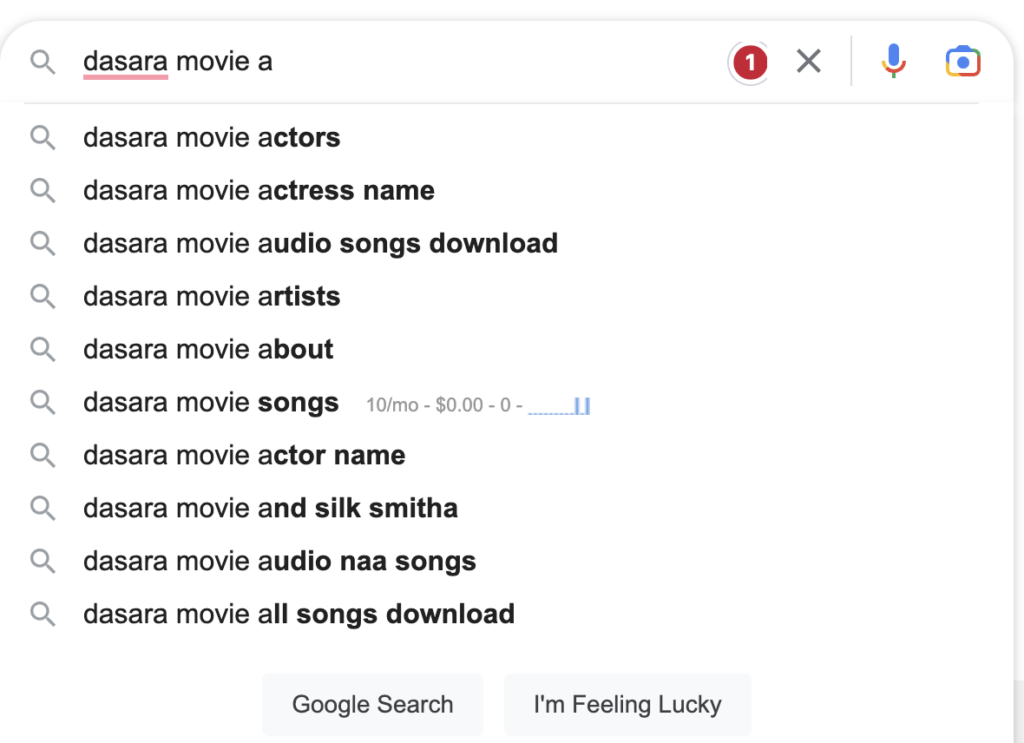Select suggestion 'dasara movie actors'
The width and height of the screenshot is (1024, 743).
pos(211,138)
